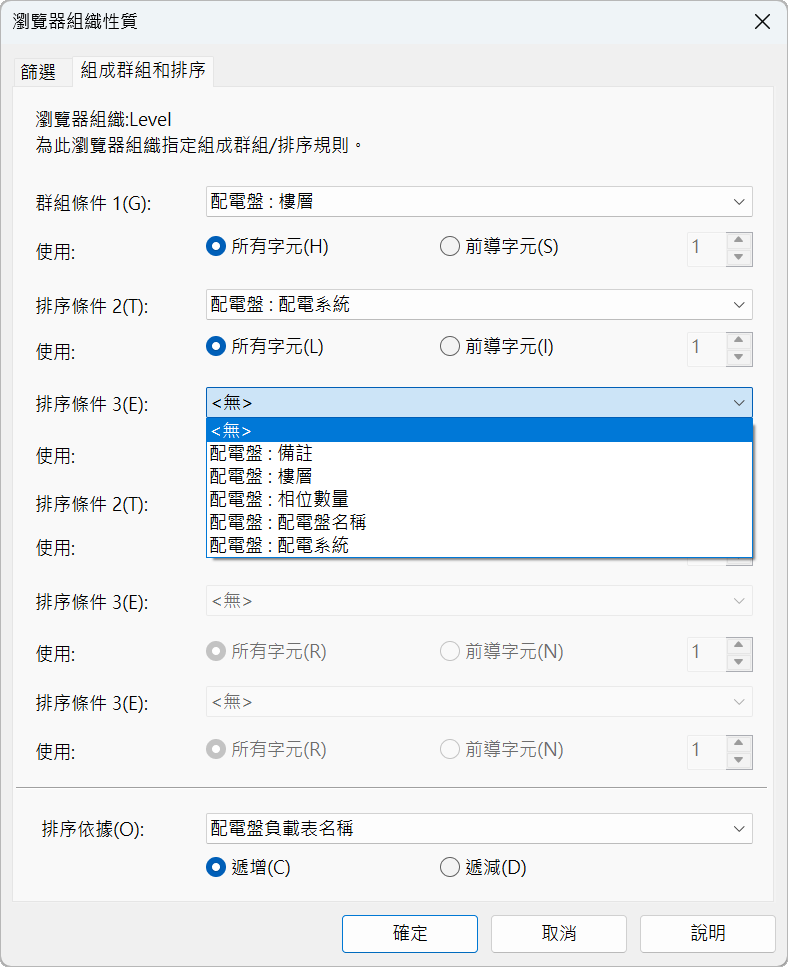This screenshot has width=788, height=967.
Task: Select 前導字元(I) radio button
Action: tap(497, 347)
